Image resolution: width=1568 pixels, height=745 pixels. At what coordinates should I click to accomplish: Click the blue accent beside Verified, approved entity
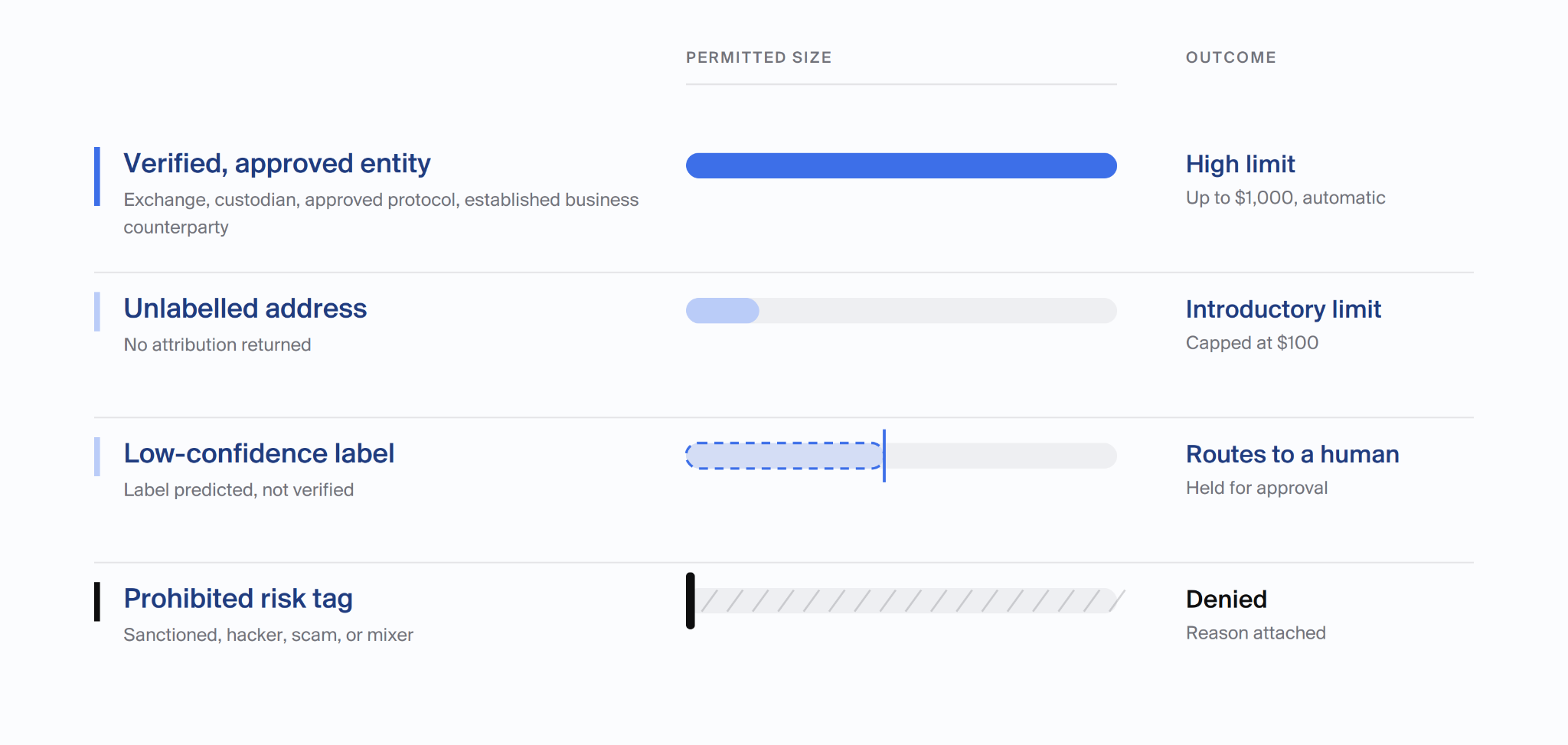coord(97,176)
